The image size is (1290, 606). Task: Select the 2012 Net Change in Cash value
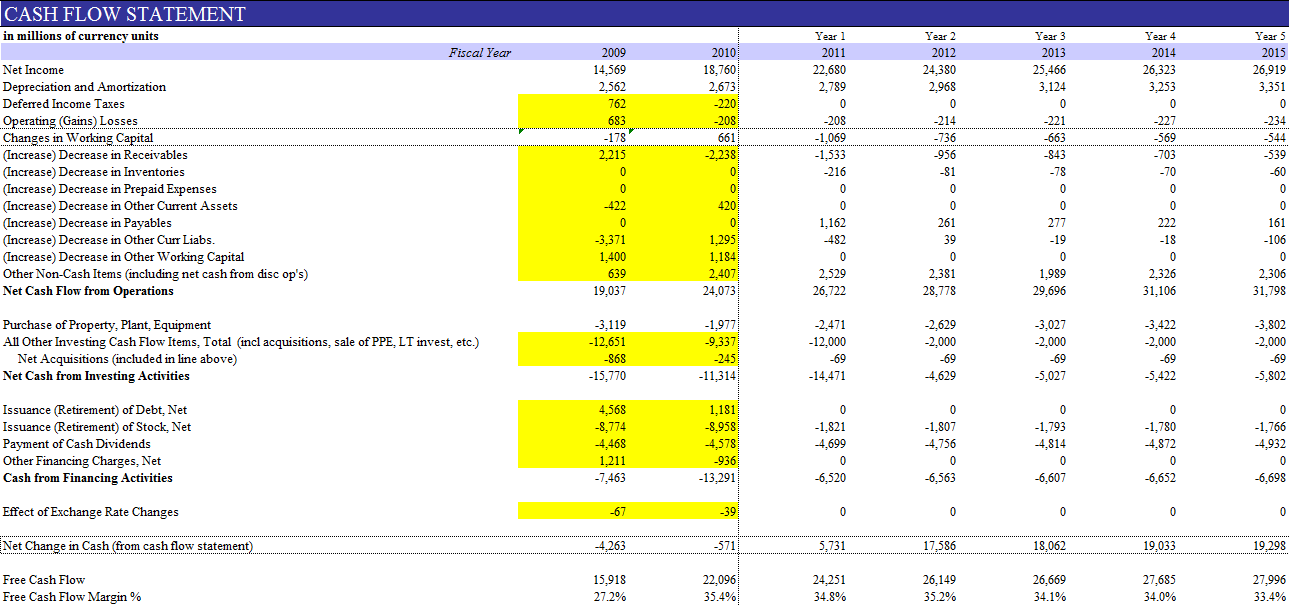click(x=938, y=546)
